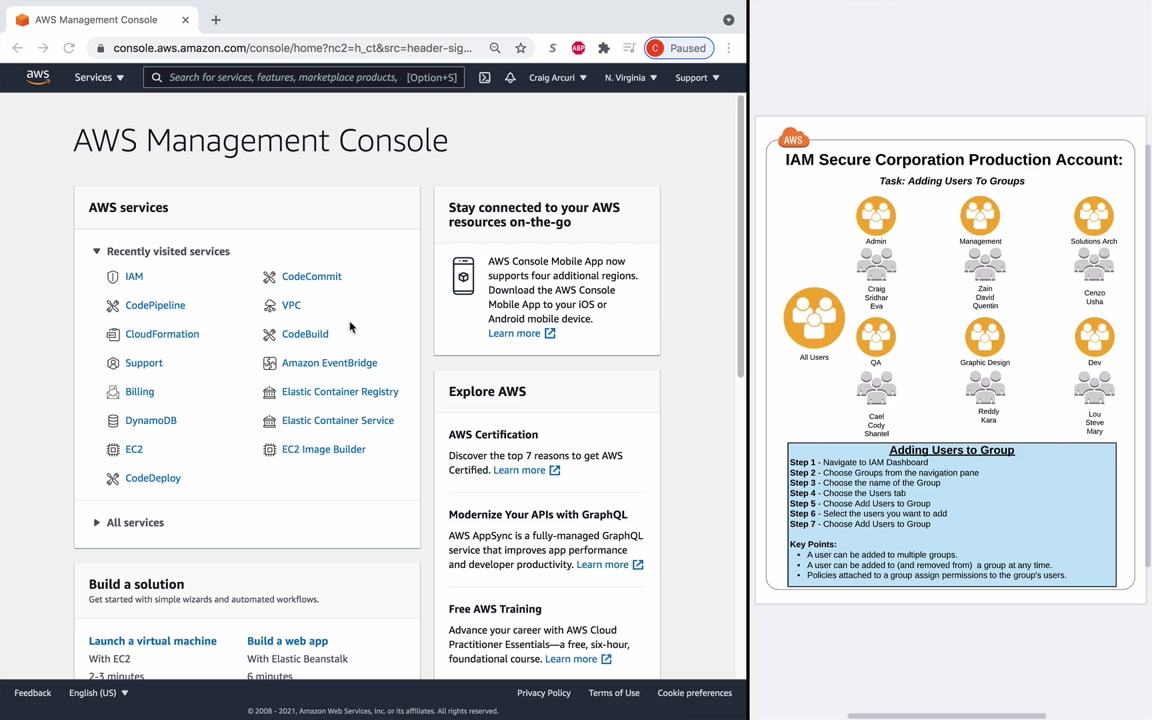
Task: Open the notifications bell icon
Action: click(x=510, y=77)
